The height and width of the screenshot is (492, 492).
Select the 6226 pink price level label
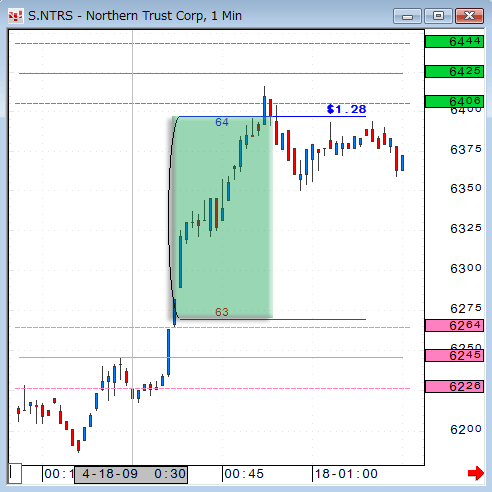454,386
